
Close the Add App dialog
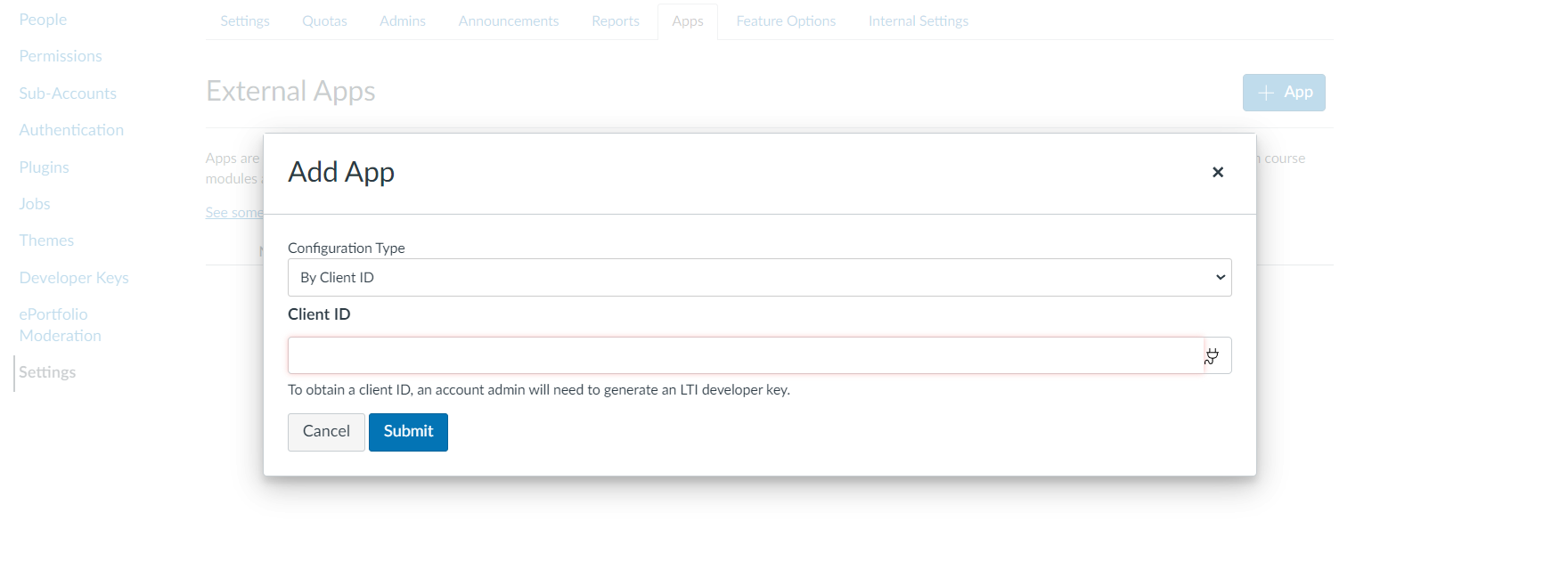(1217, 172)
